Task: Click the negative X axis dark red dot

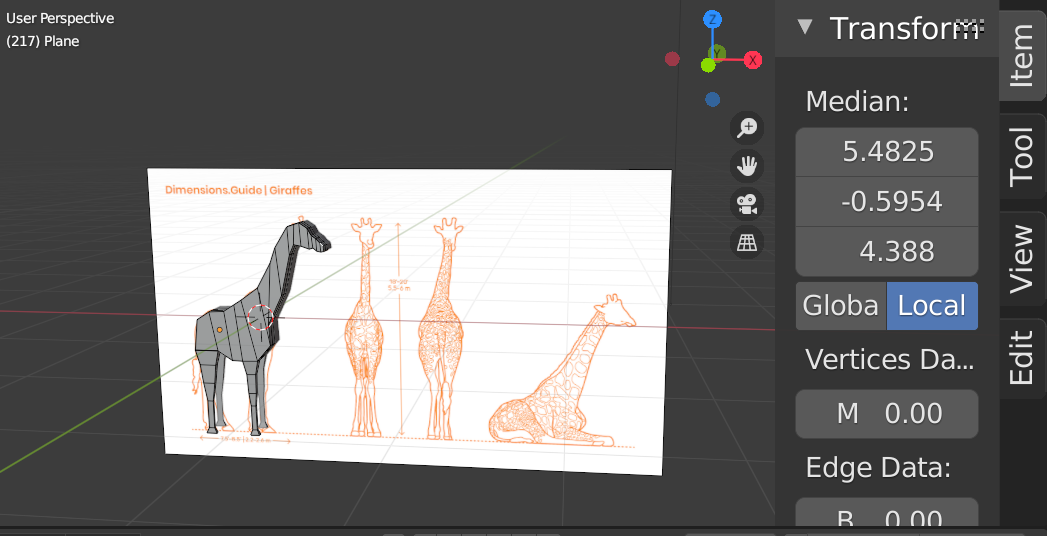Action: pos(672,59)
